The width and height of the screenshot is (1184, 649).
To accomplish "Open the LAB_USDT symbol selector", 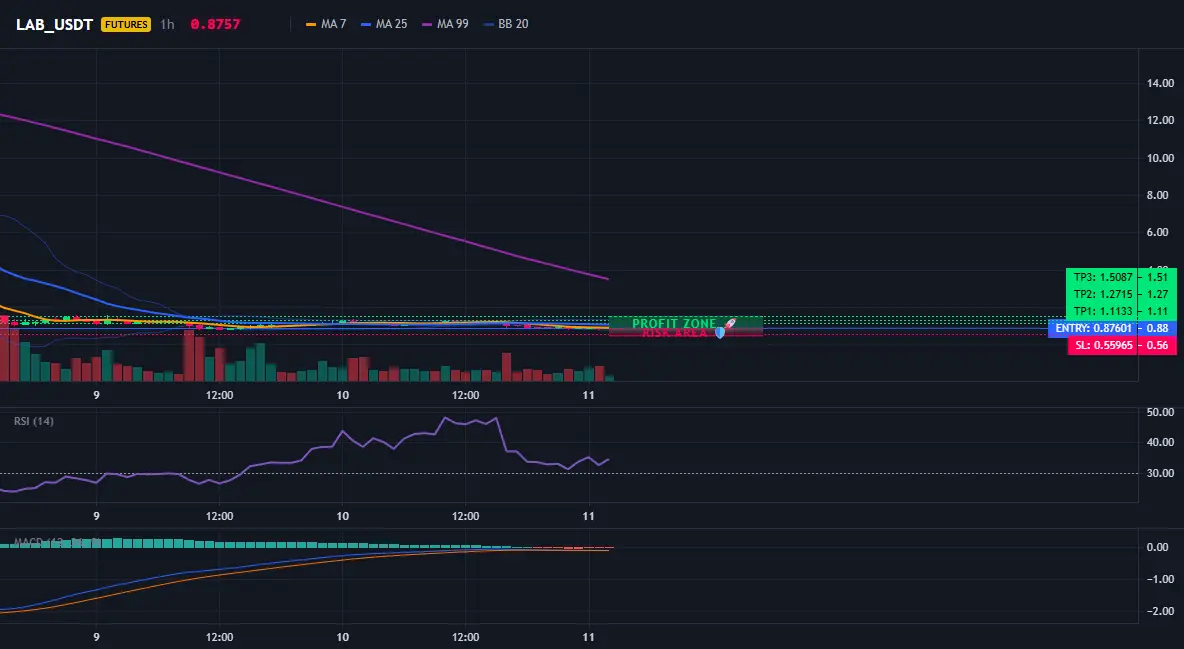I will coord(54,24).
